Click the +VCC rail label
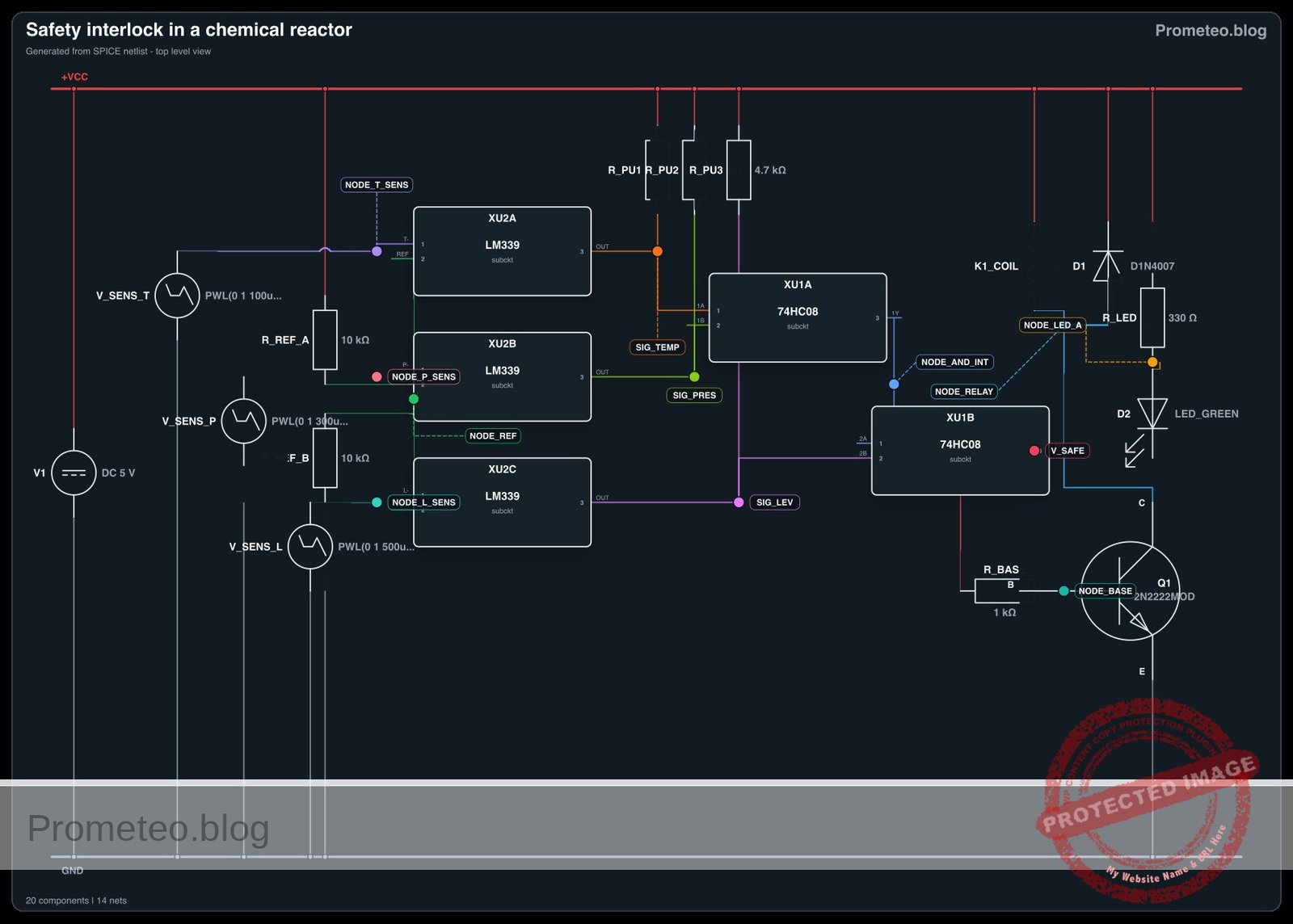This screenshot has height=924, width=1293. 74,77
